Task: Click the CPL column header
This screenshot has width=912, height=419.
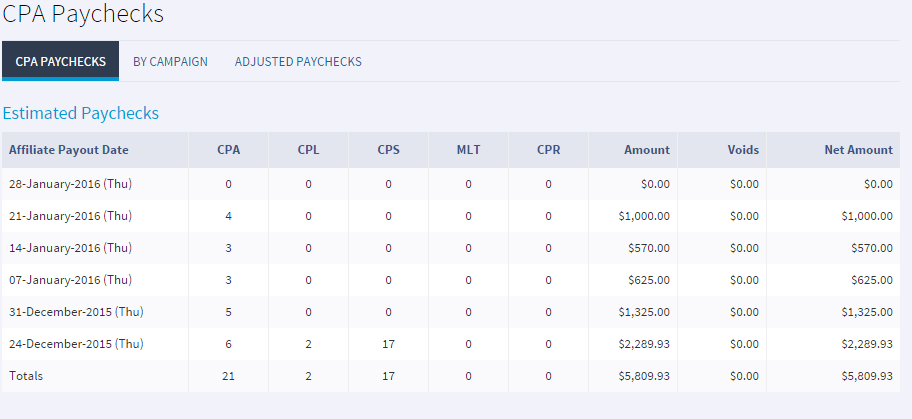Action: click(308, 150)
